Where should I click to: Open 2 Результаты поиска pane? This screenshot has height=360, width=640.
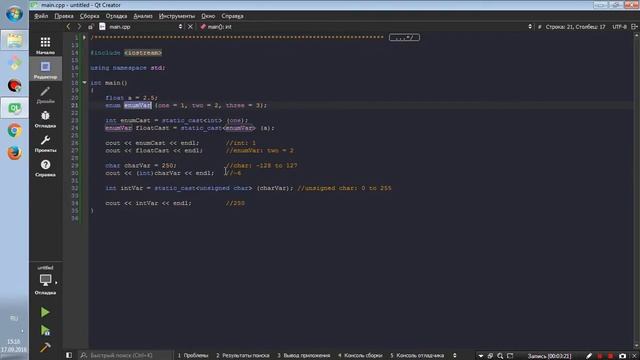(243, 356)
